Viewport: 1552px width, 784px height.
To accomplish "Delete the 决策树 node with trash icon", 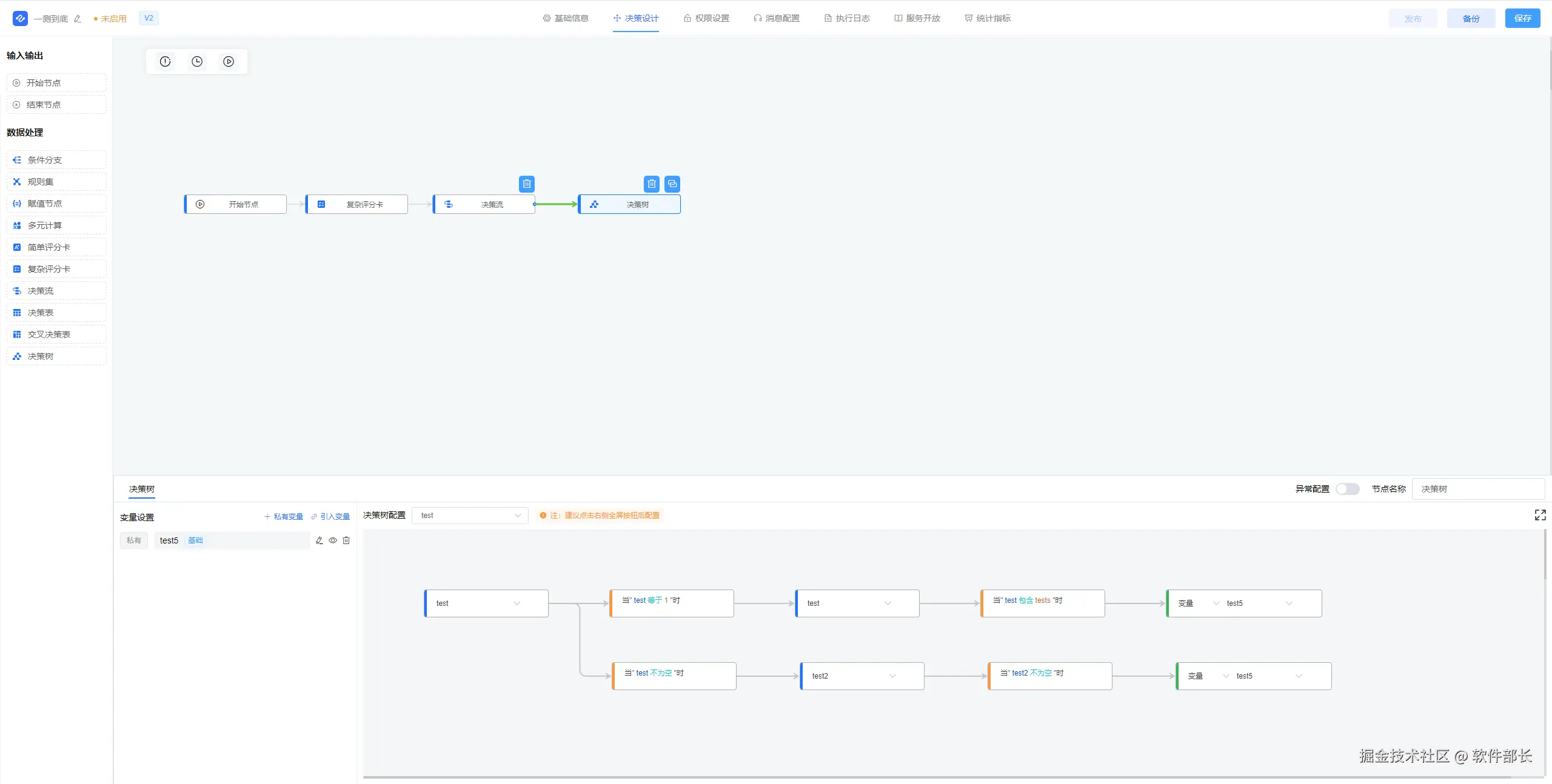I will click(x=652, y=184).
